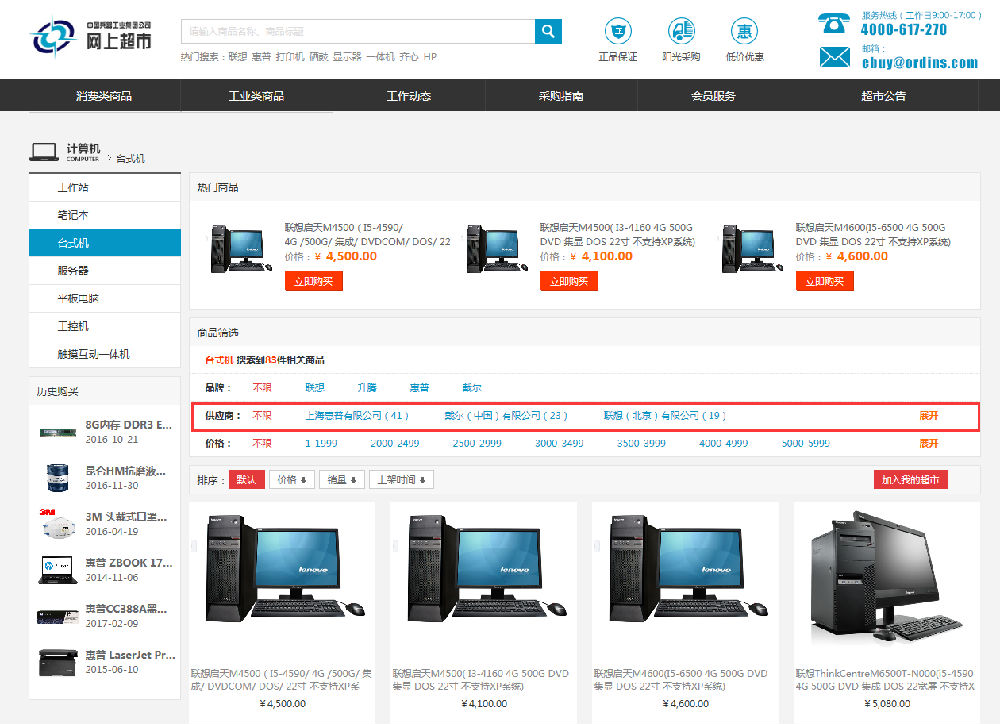Filter supplier 戴尔(中国)有限公司 (23)
The image size is (1000, 724).
[x=506, y=415]
